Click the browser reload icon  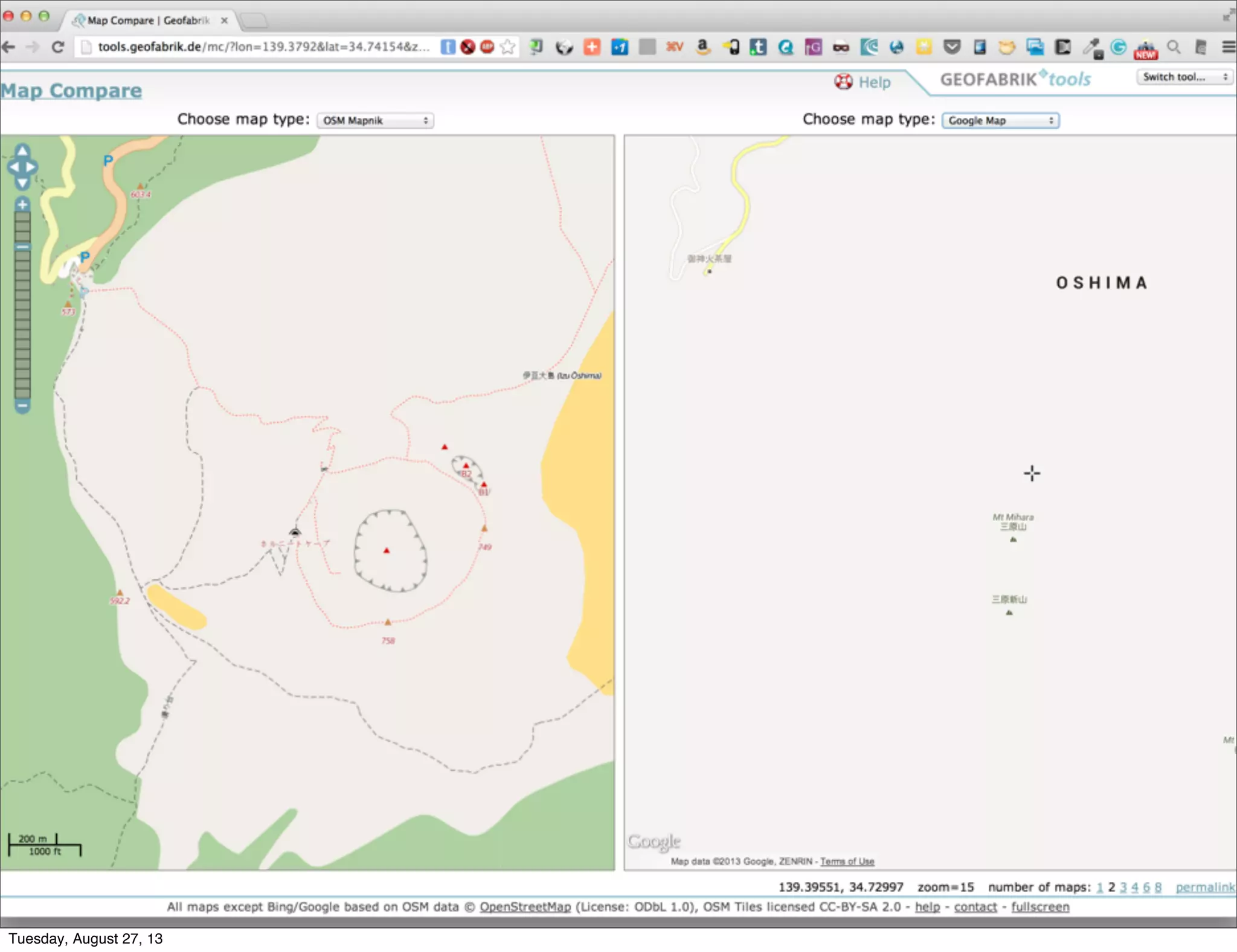[58, 47]
